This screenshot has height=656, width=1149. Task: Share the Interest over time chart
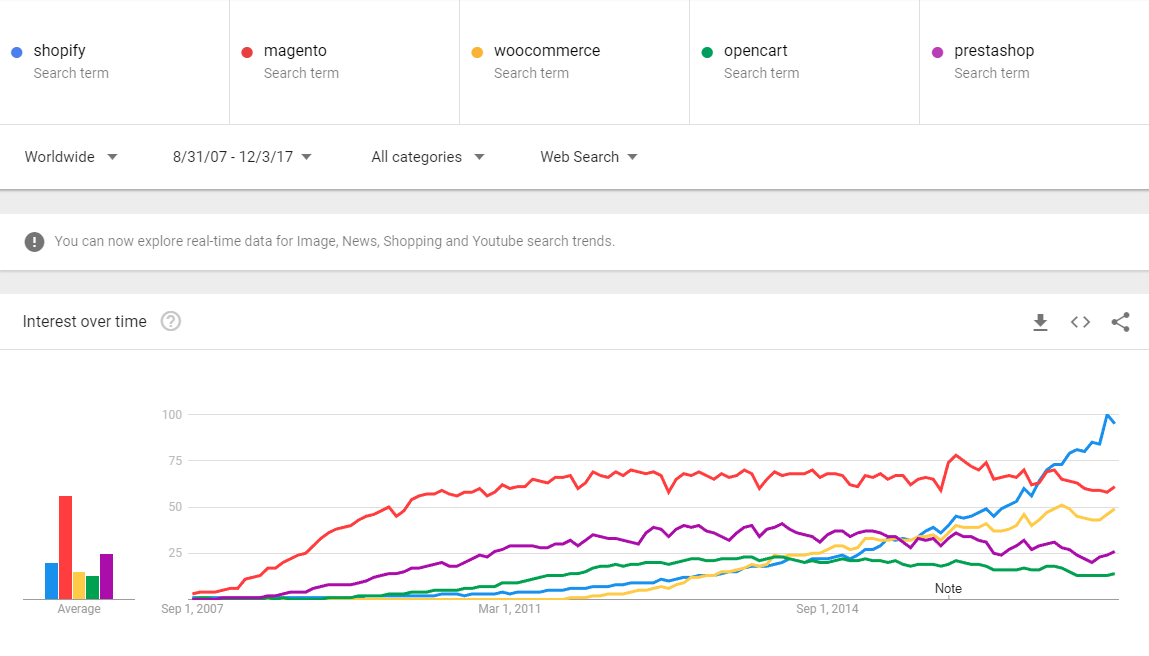(1120, 322)
